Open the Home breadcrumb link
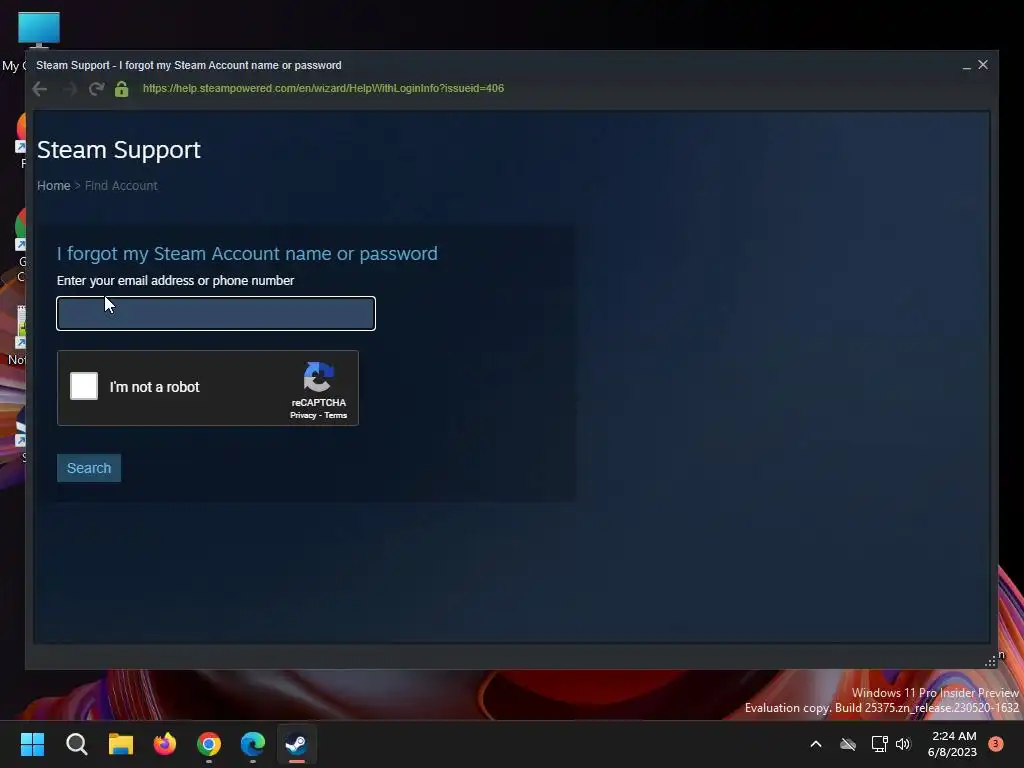This screenshot has width=1024, height=768. [x=54, y=185]
